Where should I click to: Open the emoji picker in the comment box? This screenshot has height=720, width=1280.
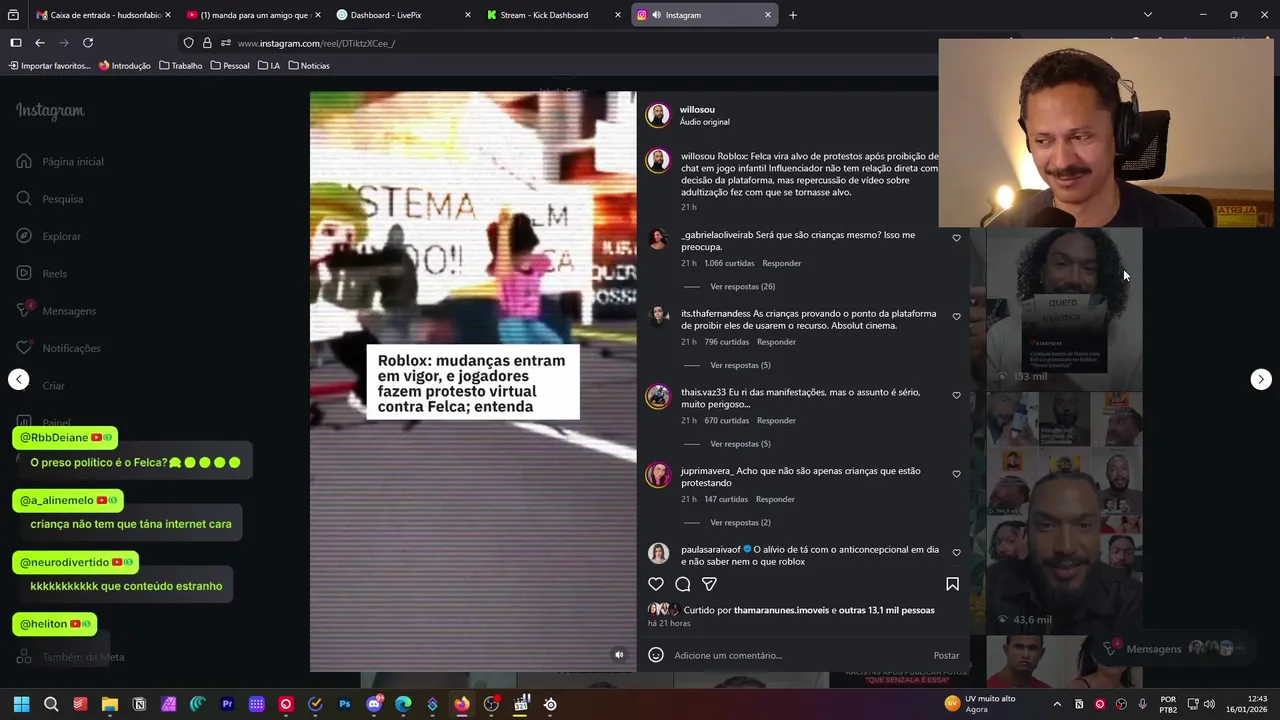pyautogui.click(x=656, y=655)
